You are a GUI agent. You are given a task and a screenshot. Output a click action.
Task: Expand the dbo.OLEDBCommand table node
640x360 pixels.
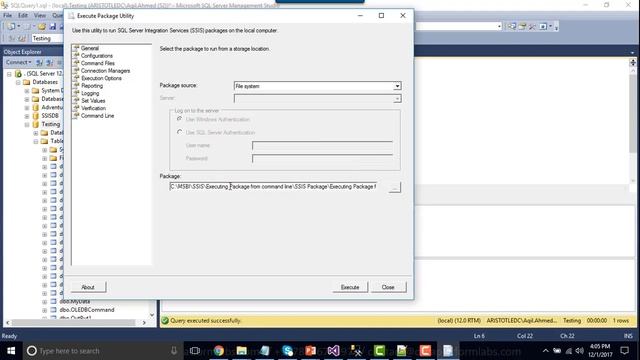tap(44, 310)
